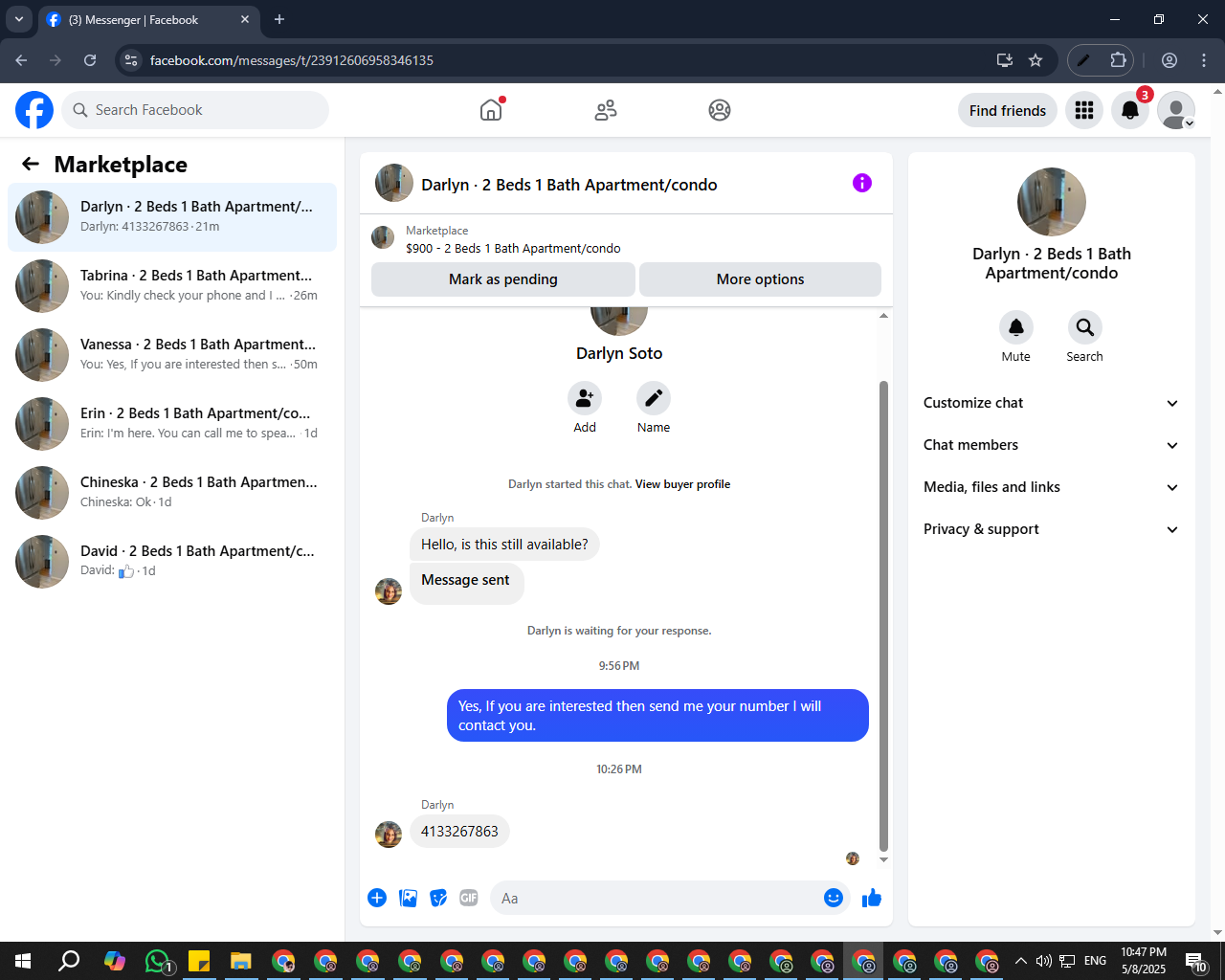Search within the conversation
The width and height of the screenshot is (1225, 980).
coord(1085,327)
